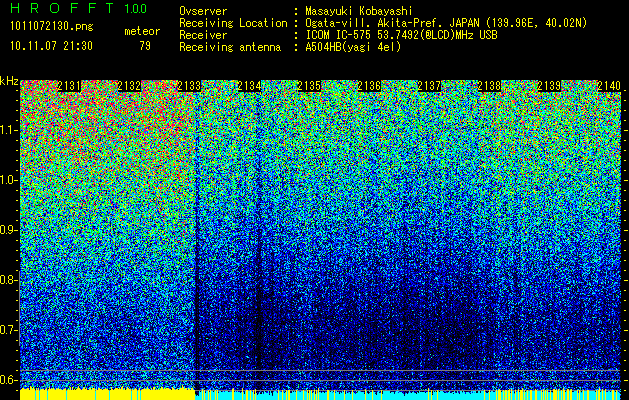The width and height of the screenshot is (629, 400).
Task: Click the 2133 time marker
Action: pyautogui.click(x=189, y=86)
